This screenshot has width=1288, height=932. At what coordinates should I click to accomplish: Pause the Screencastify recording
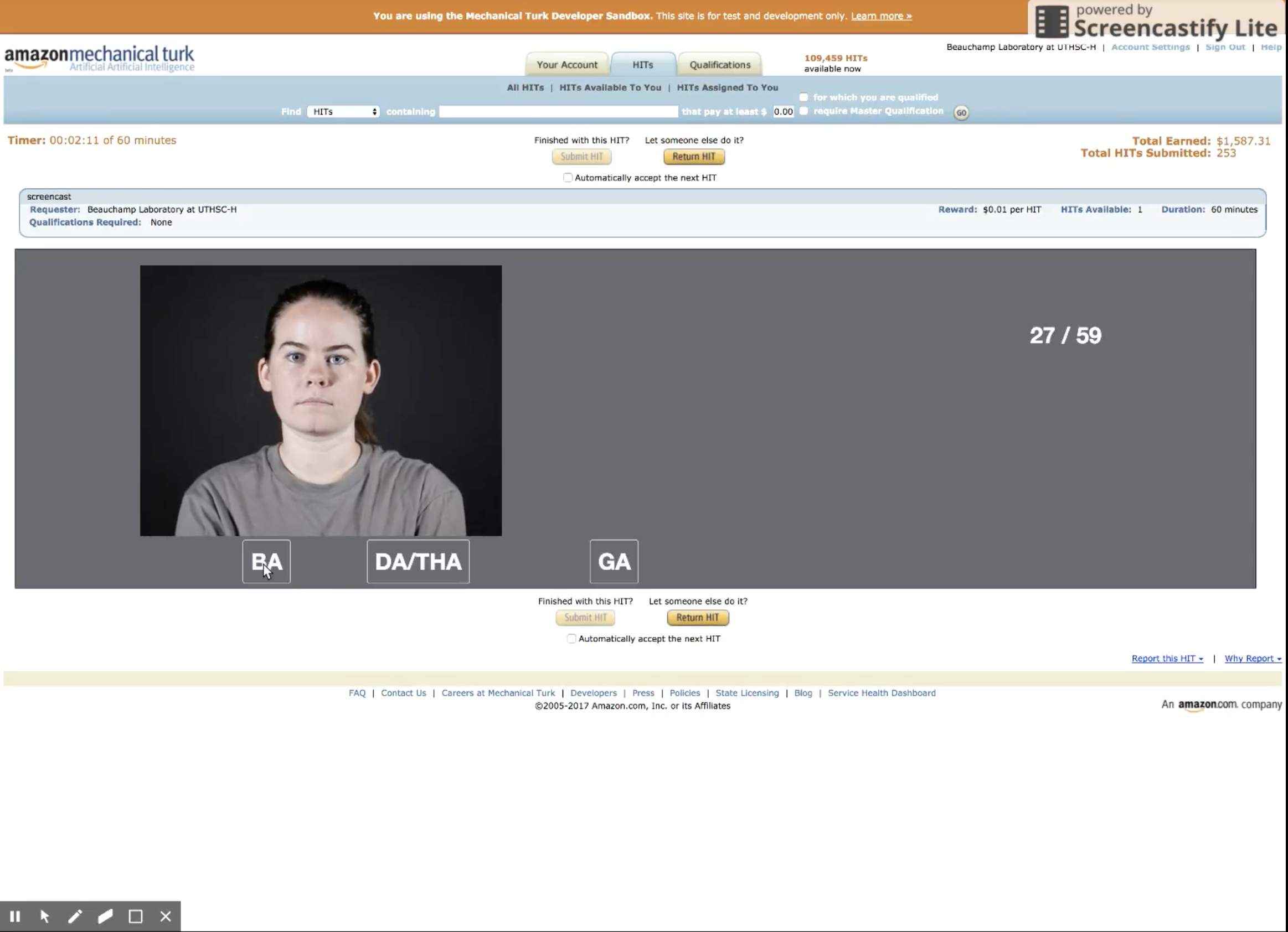pyautogui.click(x=16, y=916)
